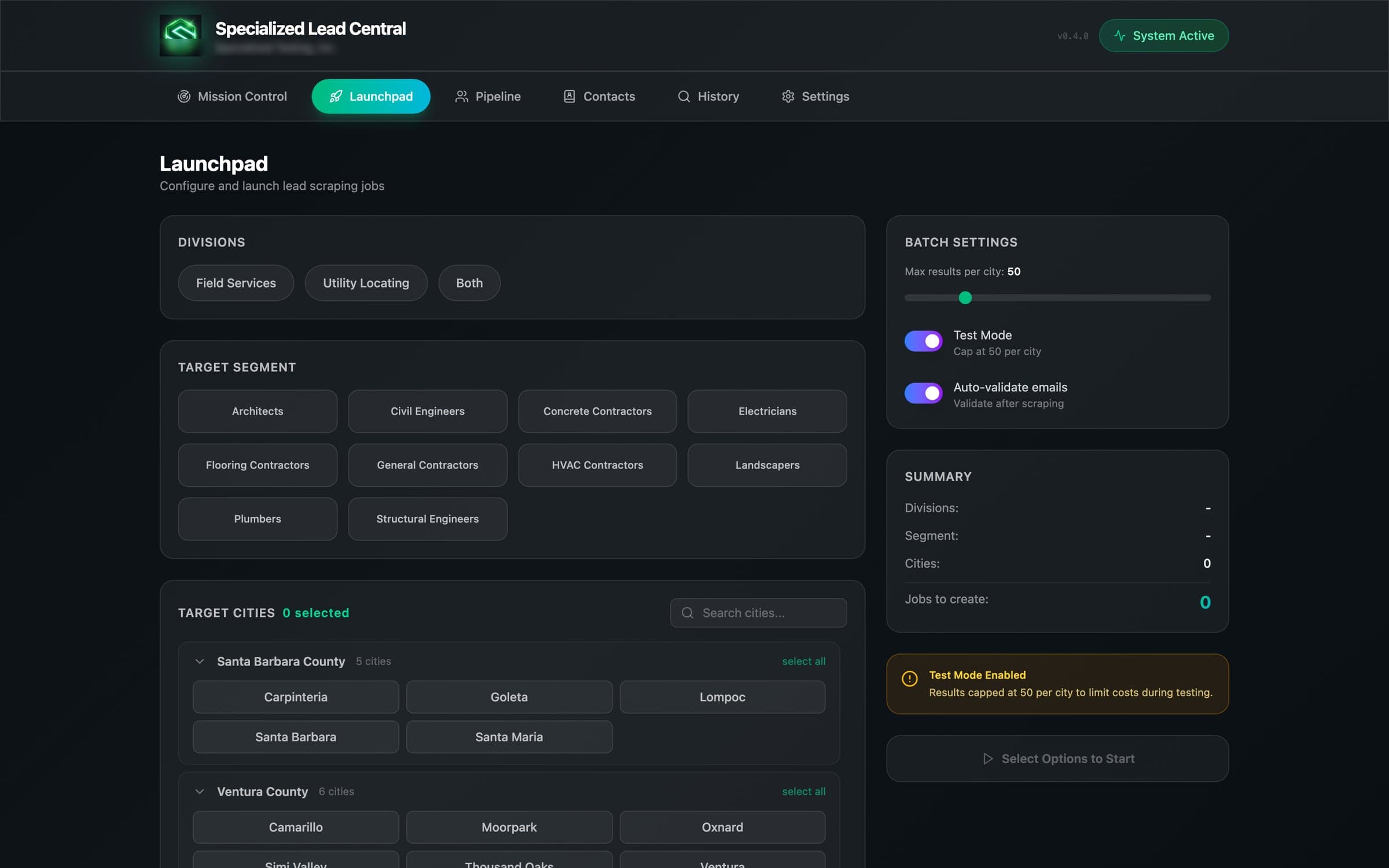The width and height of the screenshot is (1389, 868).
Task: Select the Structural Engineers segment
Action: (428, 519)
